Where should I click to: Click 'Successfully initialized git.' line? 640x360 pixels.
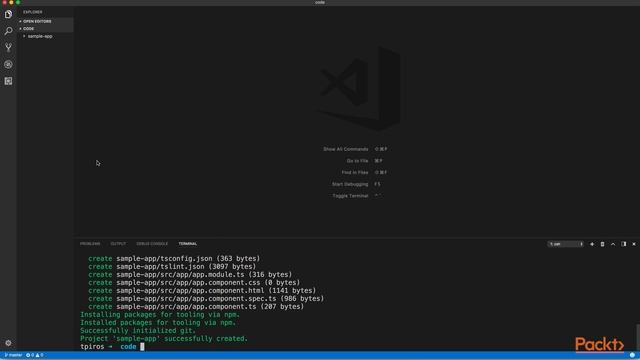138,331
